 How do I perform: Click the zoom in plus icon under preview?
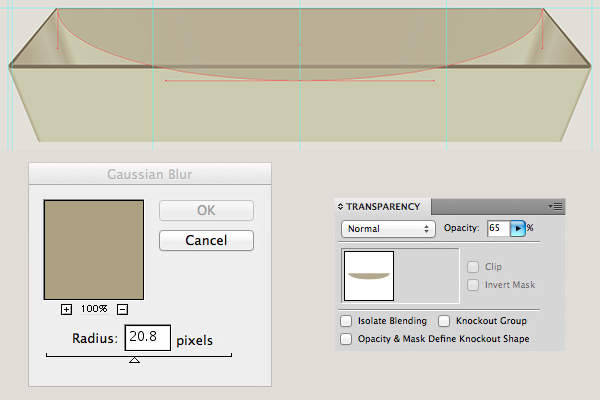click(66, 309)
